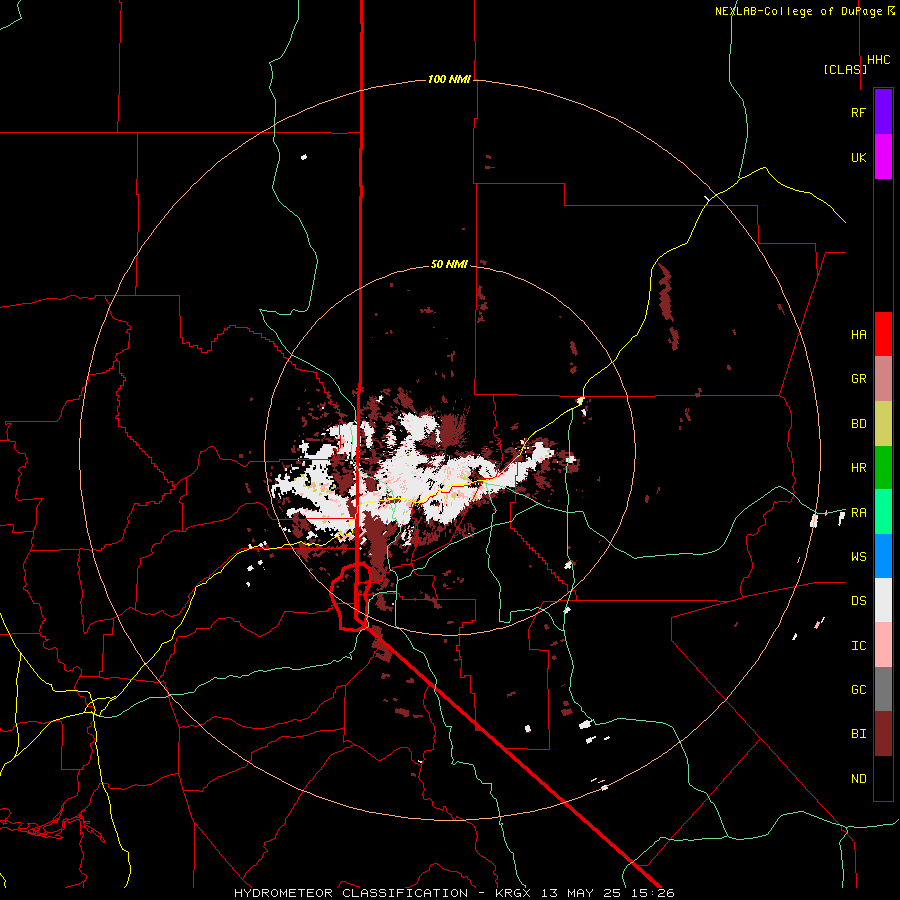The width and height of the screenshot is (900, 900).
Task: Click the 100 NMI range ring label
Action: tap(449, 79)
